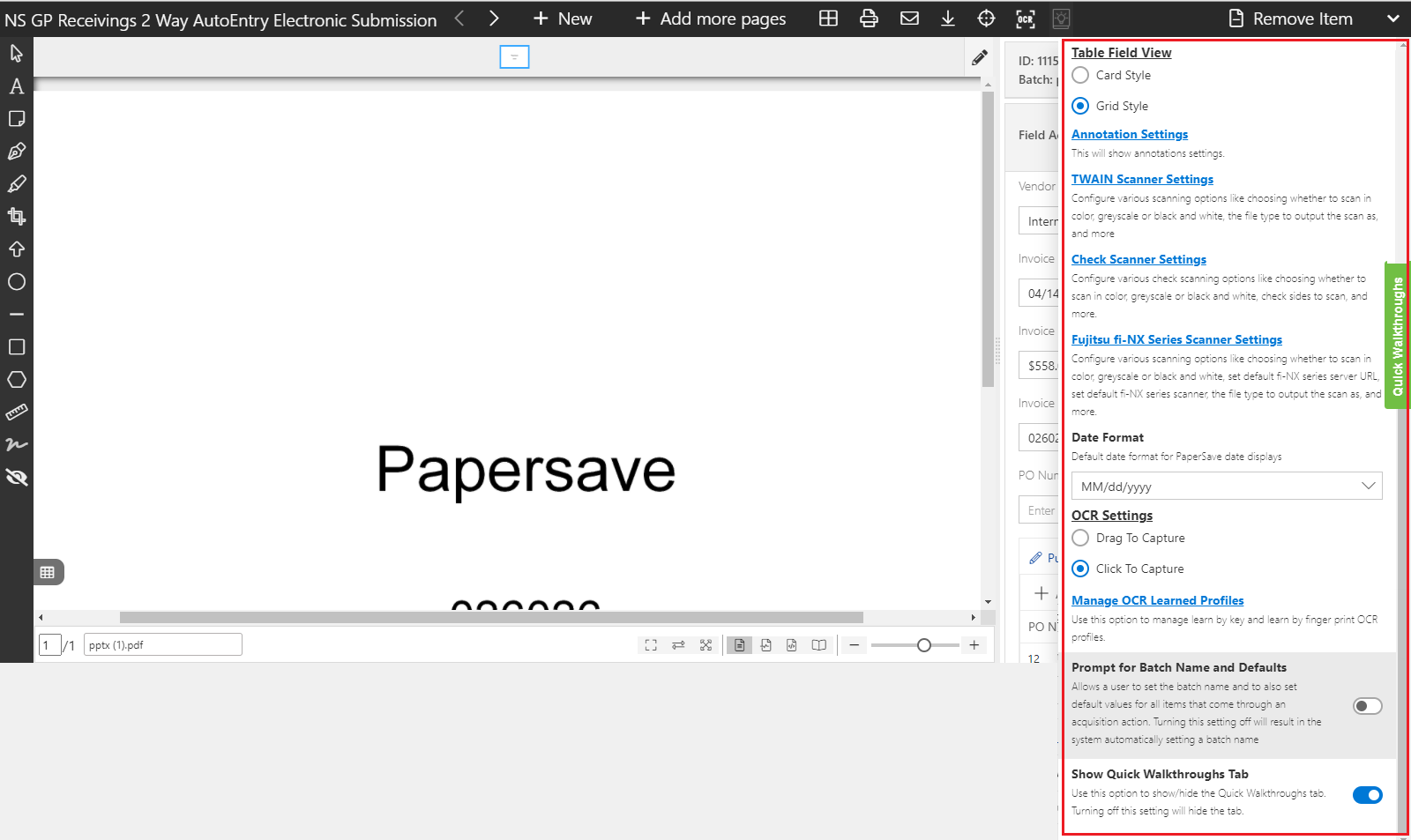Select the ruler measurement tool
This screenshot has height=840, width=1411.
[17, 413]
